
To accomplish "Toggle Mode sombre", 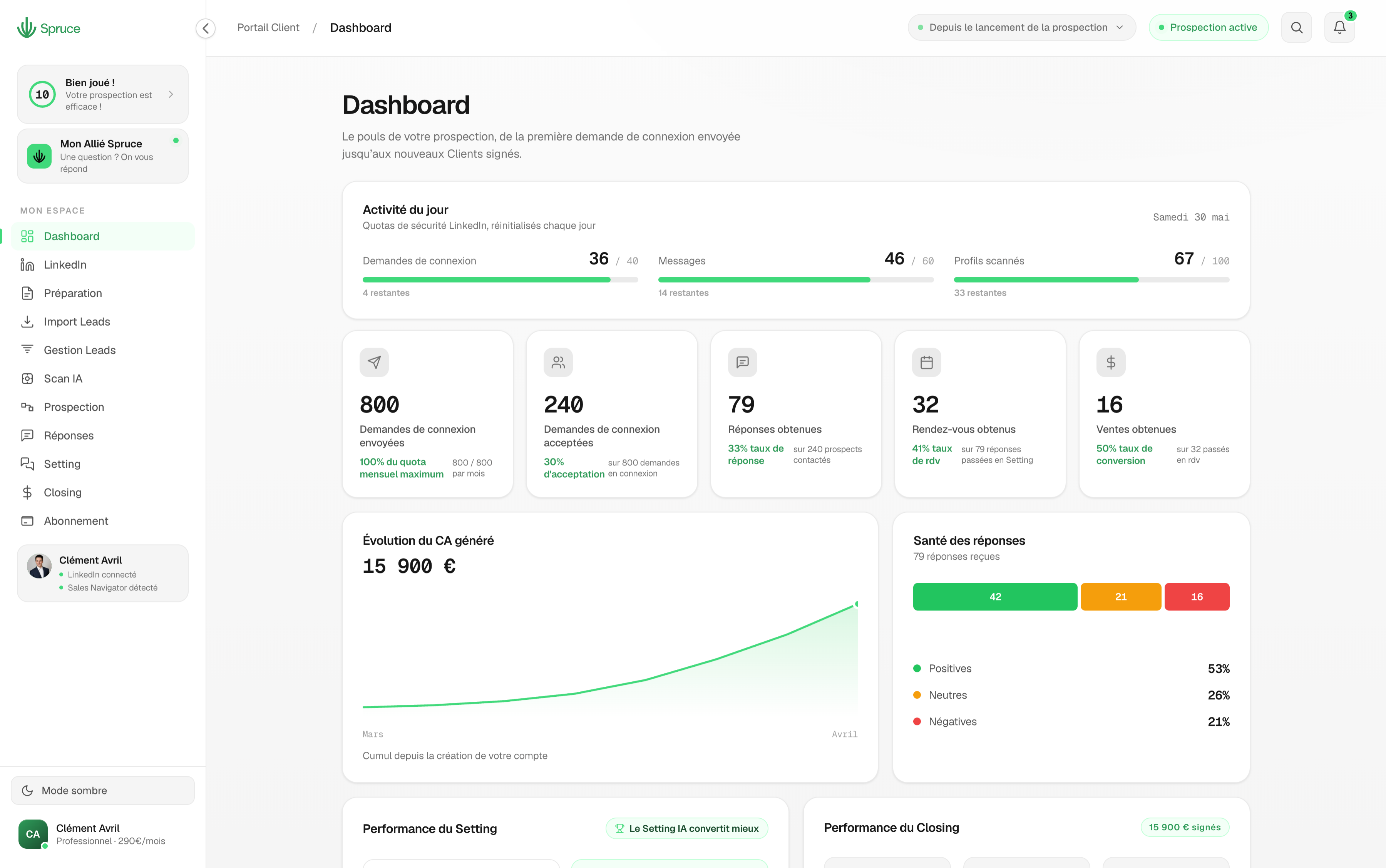I will (x=103, y=791).
